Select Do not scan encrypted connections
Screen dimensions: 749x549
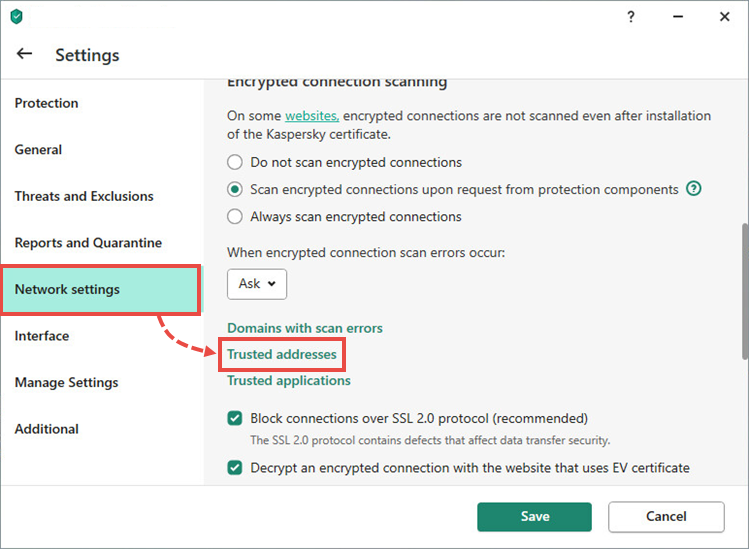tap(235, 162)
